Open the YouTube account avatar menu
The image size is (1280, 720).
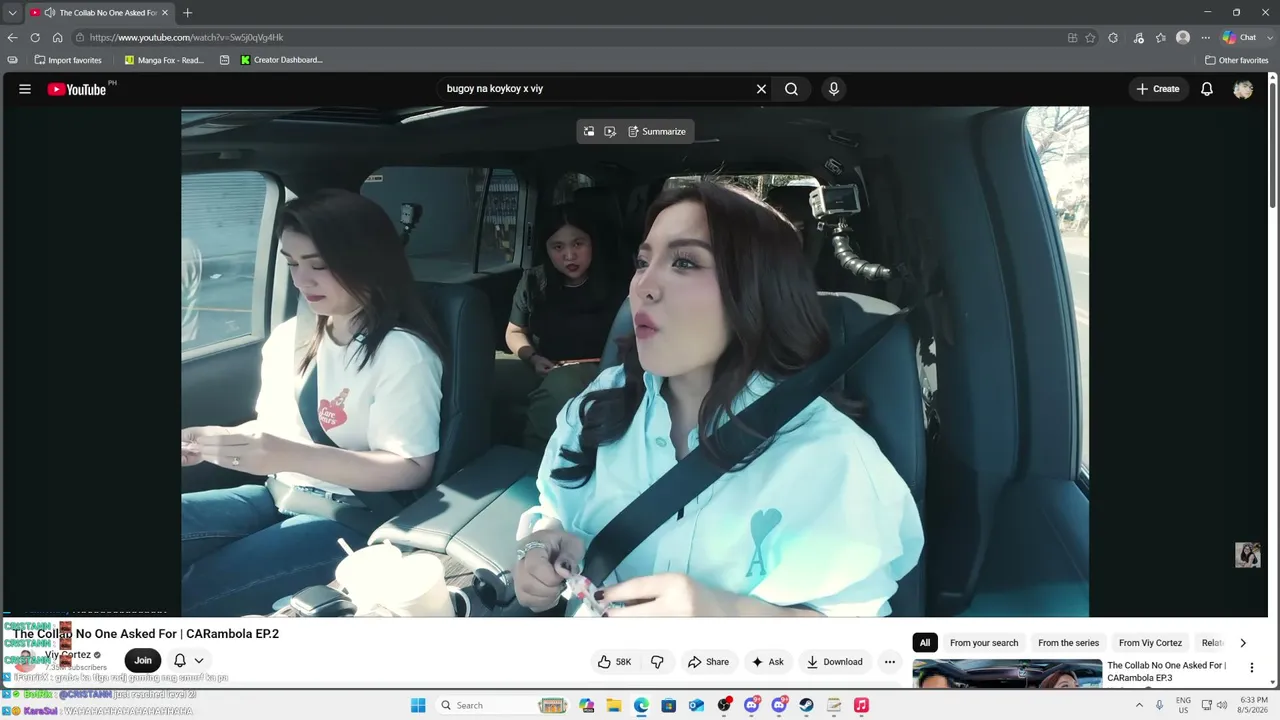[x=1243, y=89]
